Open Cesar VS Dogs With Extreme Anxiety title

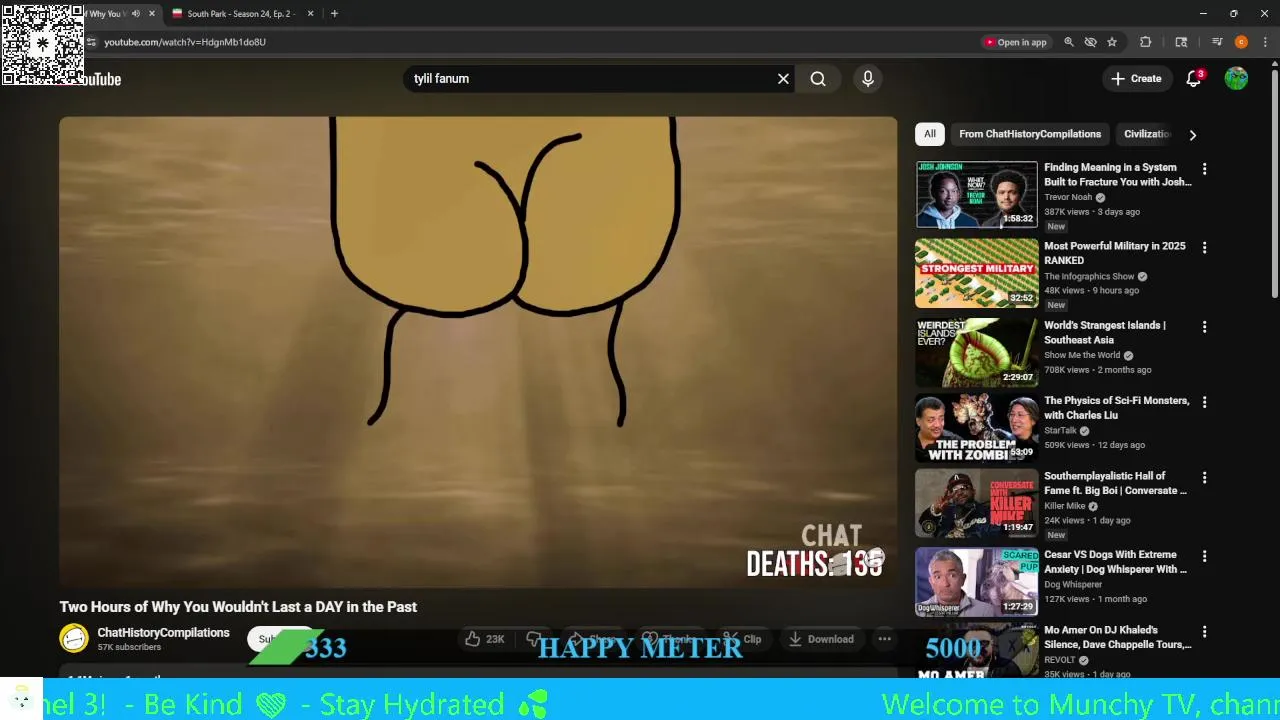pyautogui.click(x=1116, y=561)
